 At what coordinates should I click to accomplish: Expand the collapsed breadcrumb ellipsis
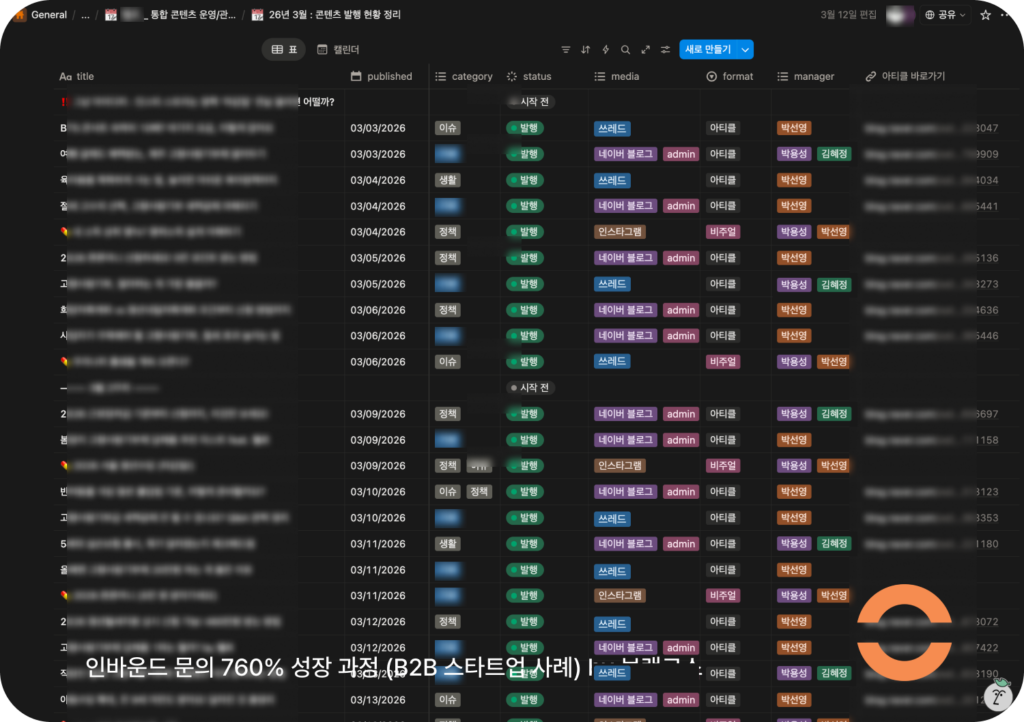tap(85, 15)
